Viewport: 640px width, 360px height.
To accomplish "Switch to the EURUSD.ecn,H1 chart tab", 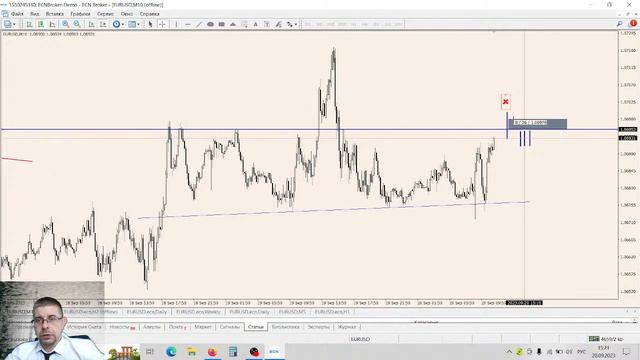I will point(332,312).
